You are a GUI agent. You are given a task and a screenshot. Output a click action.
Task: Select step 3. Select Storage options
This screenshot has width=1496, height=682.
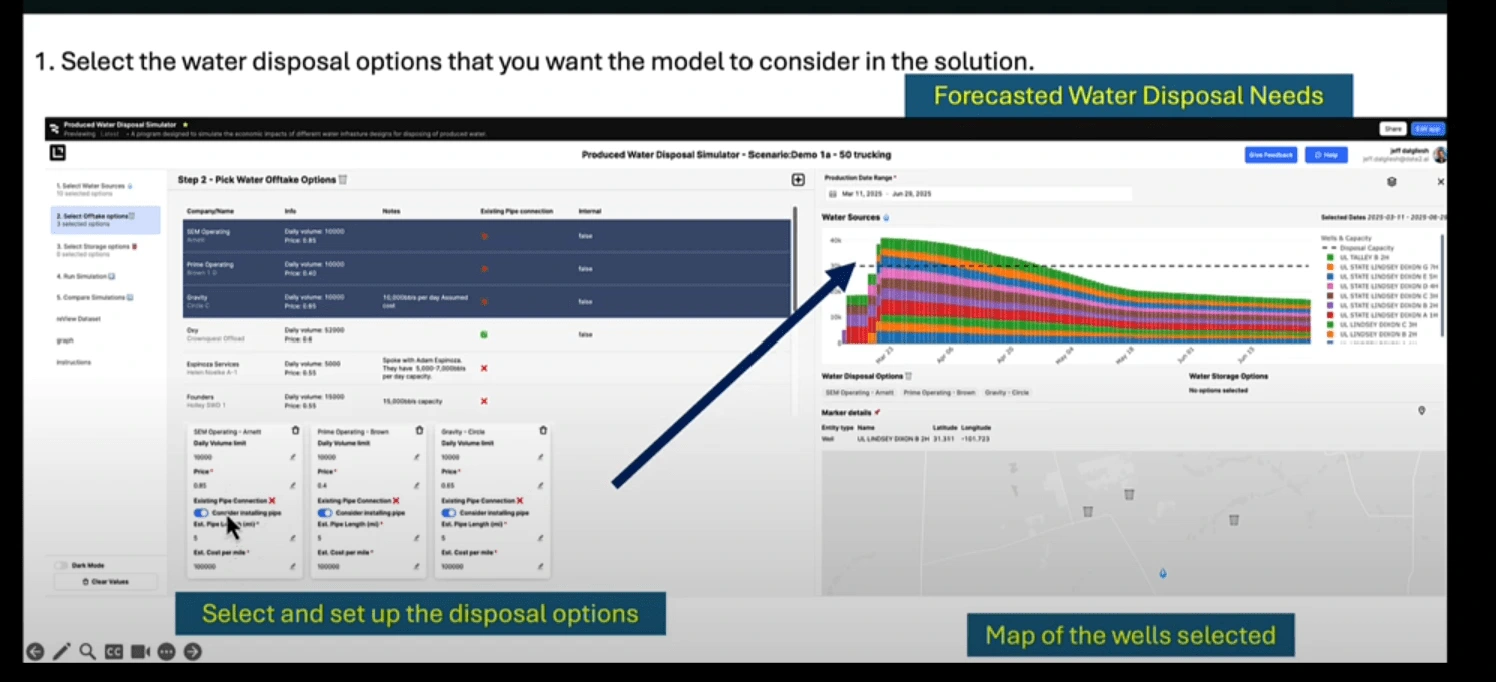104,249
